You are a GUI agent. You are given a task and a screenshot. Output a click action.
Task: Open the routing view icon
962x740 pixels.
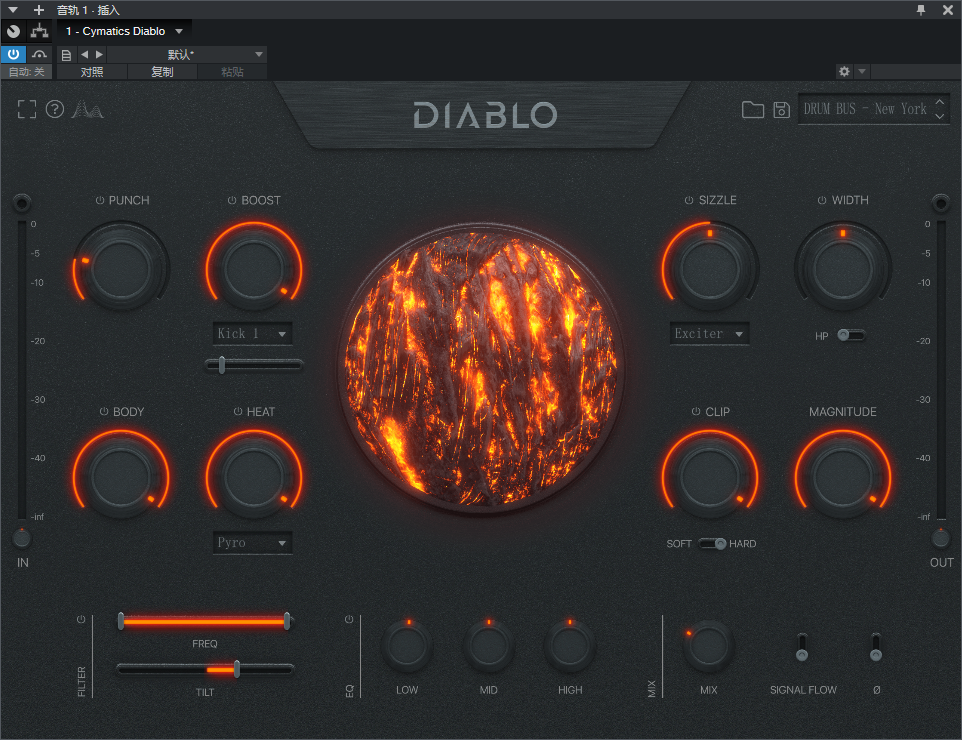point(39,31)
